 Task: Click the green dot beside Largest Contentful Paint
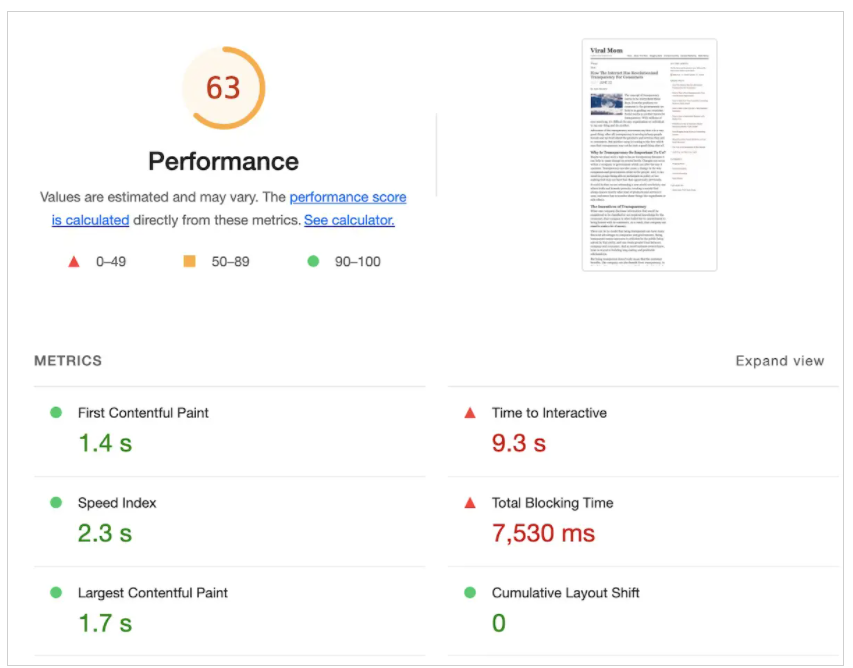click(x=55, y=592)
